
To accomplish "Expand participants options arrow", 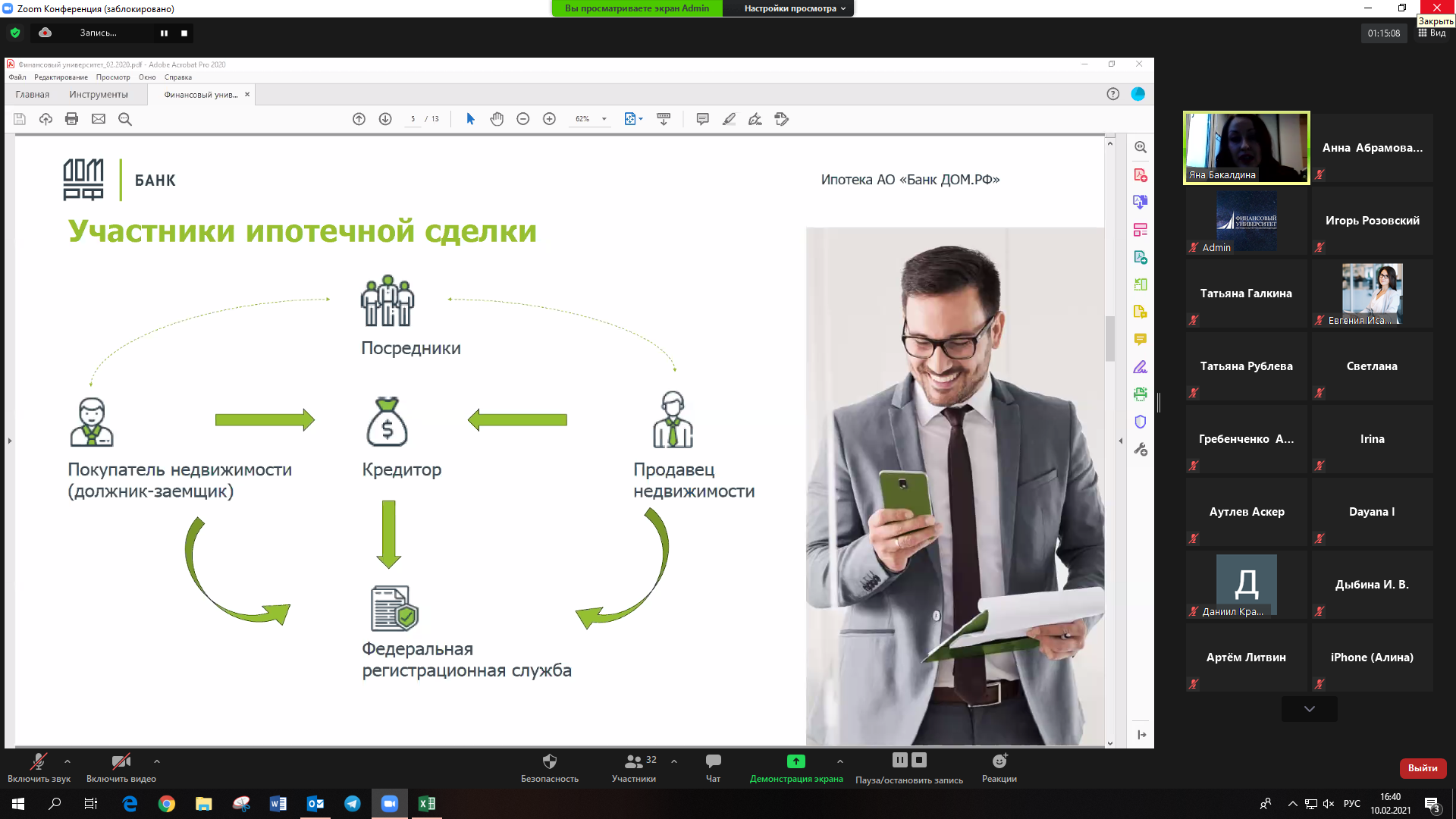I will [674, 761].
